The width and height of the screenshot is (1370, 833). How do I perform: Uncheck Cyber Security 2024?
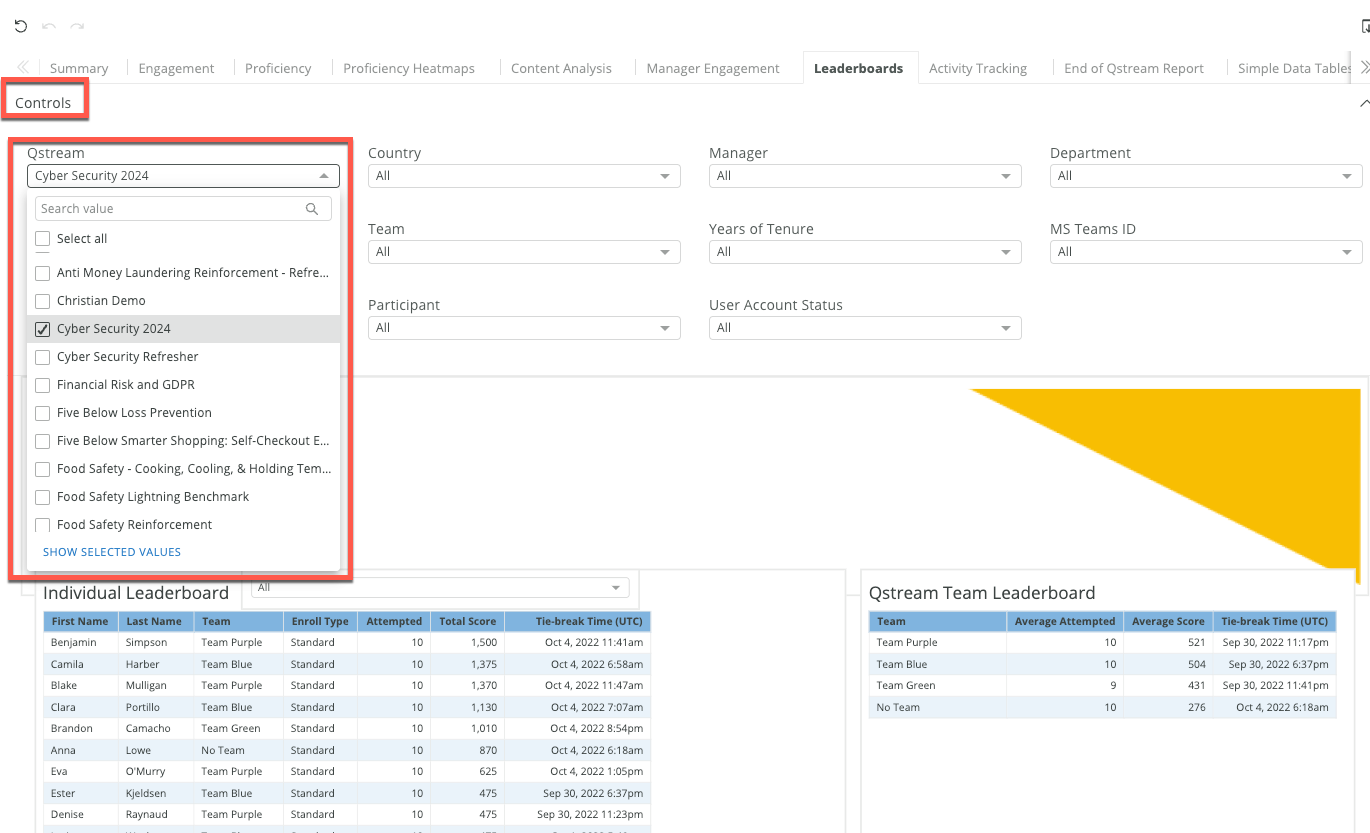click(42, 328)
